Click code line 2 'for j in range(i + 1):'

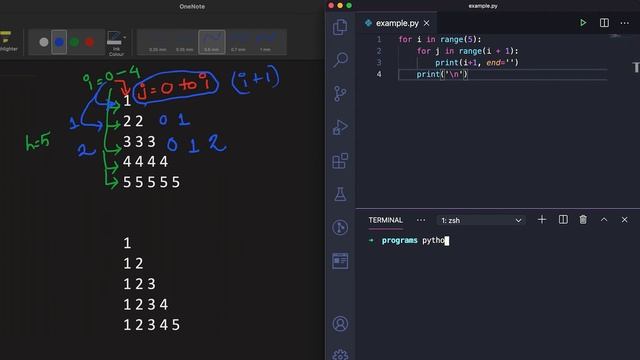click(x=467, y=51)
